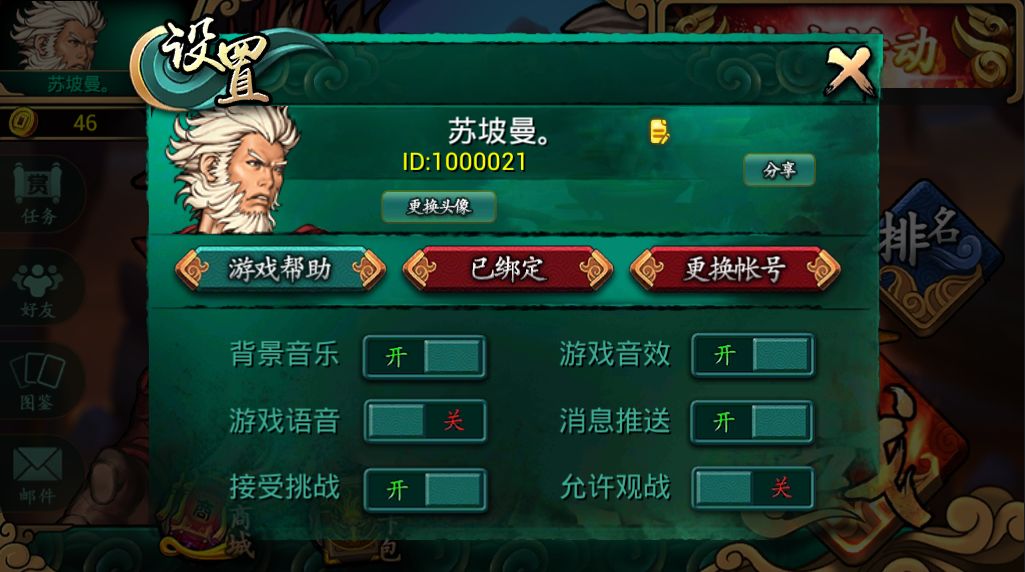Close the settings panel with the X
Screen dimensions: 1025x572
pos(849,71)
